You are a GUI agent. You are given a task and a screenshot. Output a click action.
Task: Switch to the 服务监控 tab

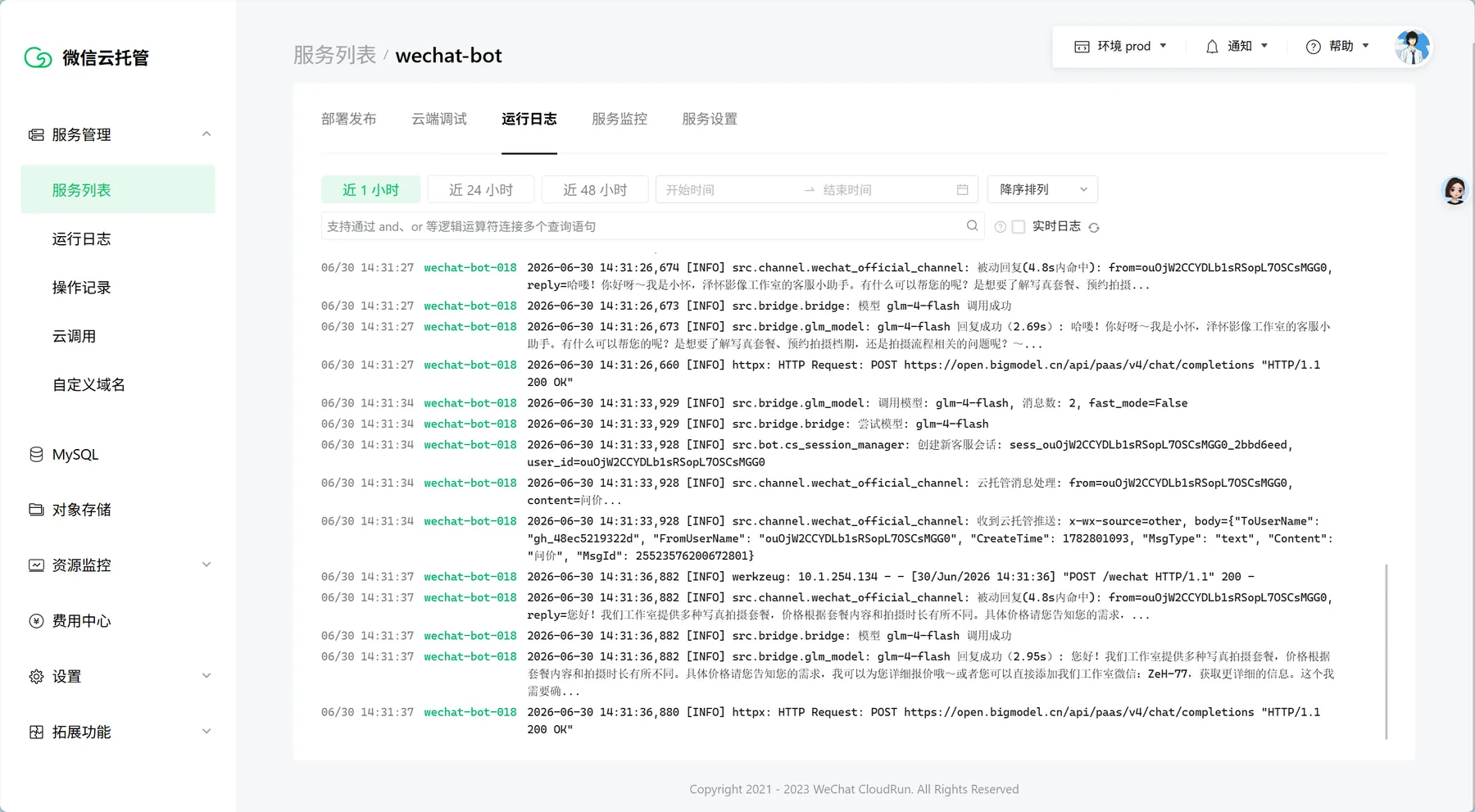pos(619,120)
